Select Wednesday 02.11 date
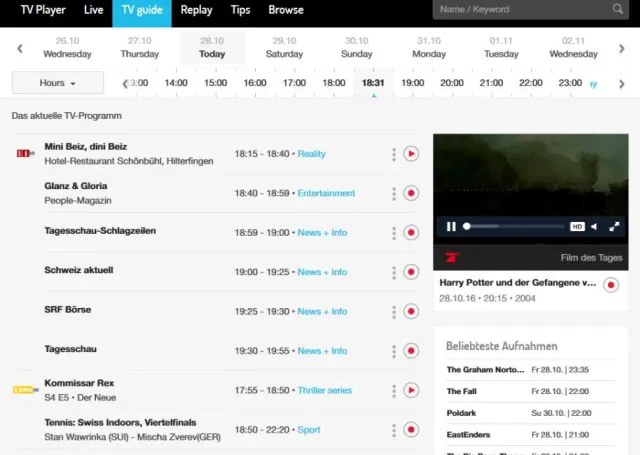 pos(573,47)
